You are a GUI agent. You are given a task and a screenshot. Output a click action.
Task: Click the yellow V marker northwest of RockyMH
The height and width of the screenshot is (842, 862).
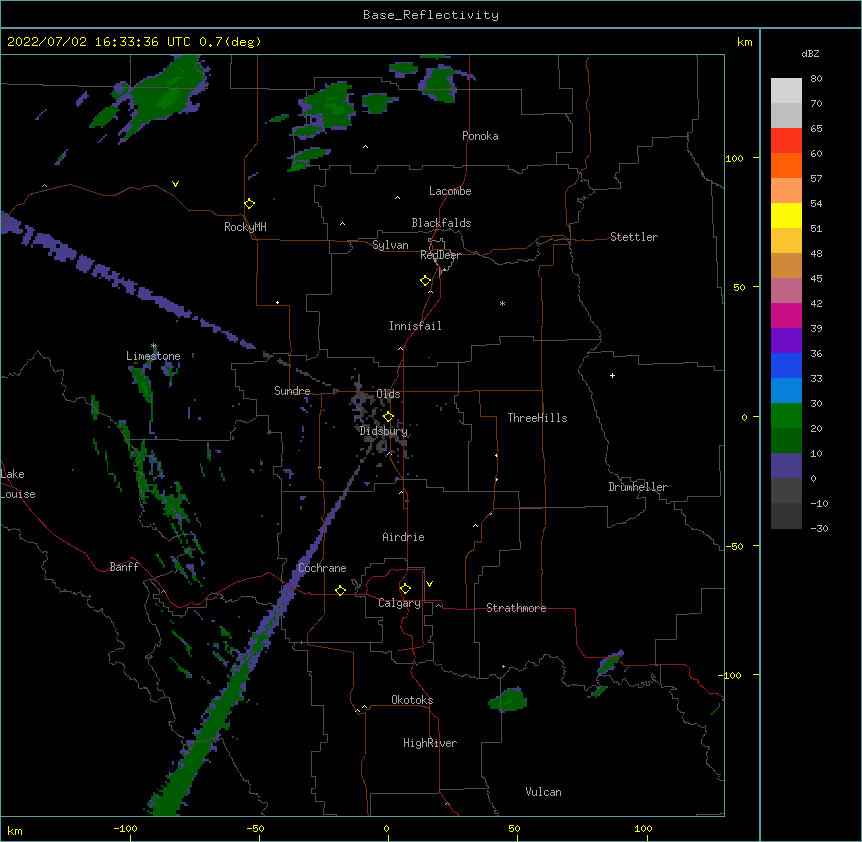175,184
